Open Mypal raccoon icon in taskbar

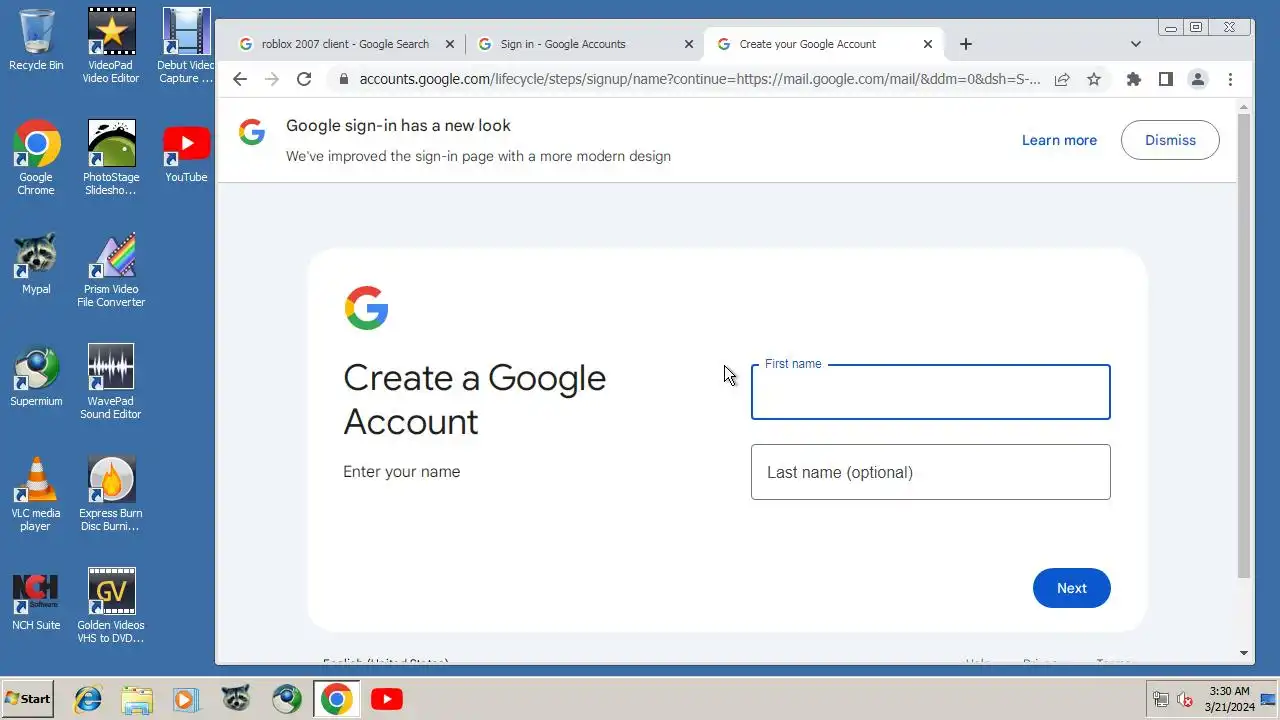tap(236, 699)
